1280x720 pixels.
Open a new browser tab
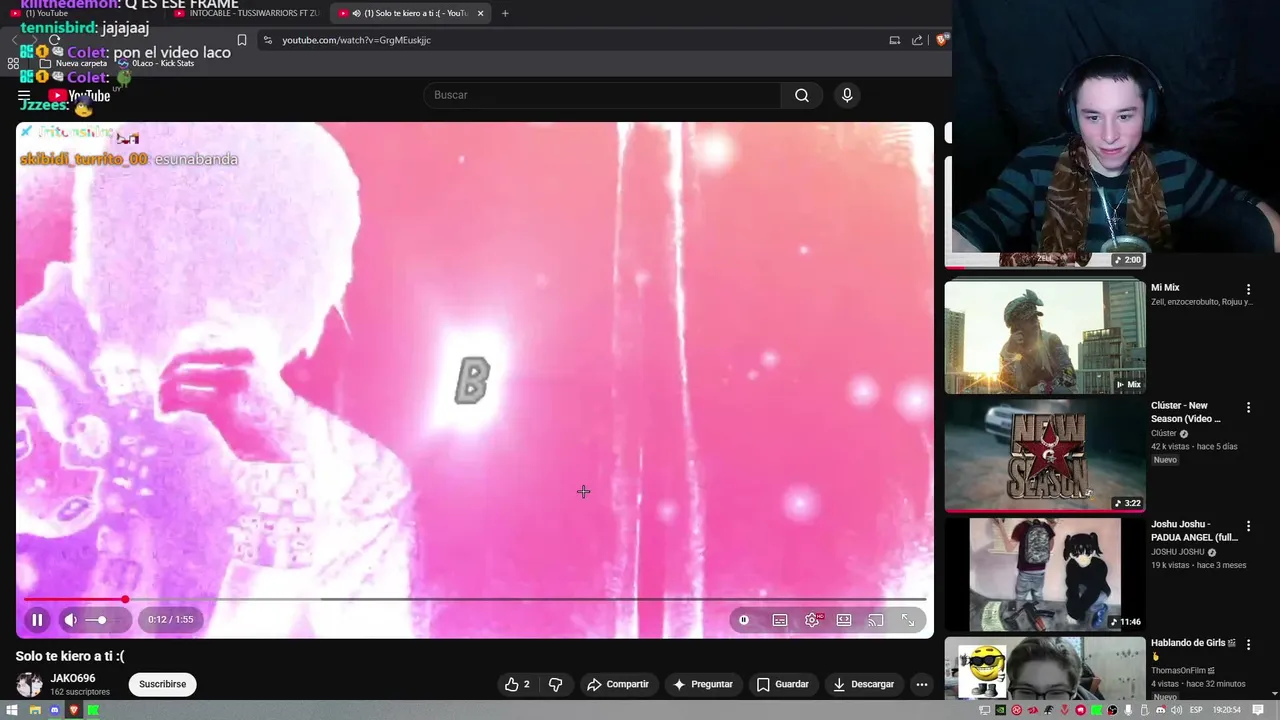505,13
